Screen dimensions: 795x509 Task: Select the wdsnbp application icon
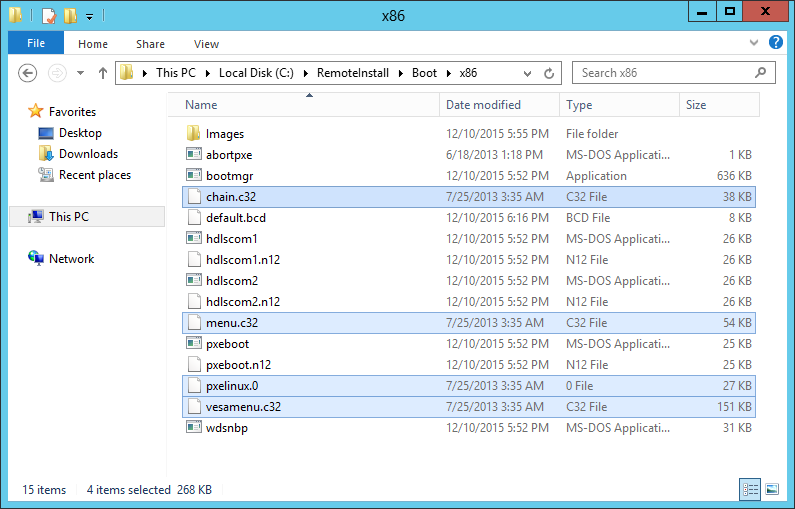194,427
